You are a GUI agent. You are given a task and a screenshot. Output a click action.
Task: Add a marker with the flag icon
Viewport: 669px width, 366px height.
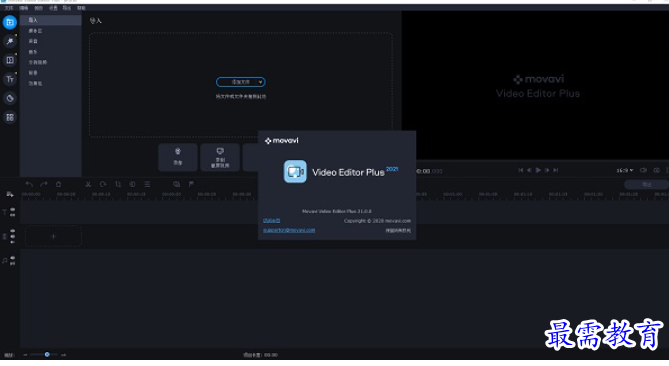tap(191, 184)
